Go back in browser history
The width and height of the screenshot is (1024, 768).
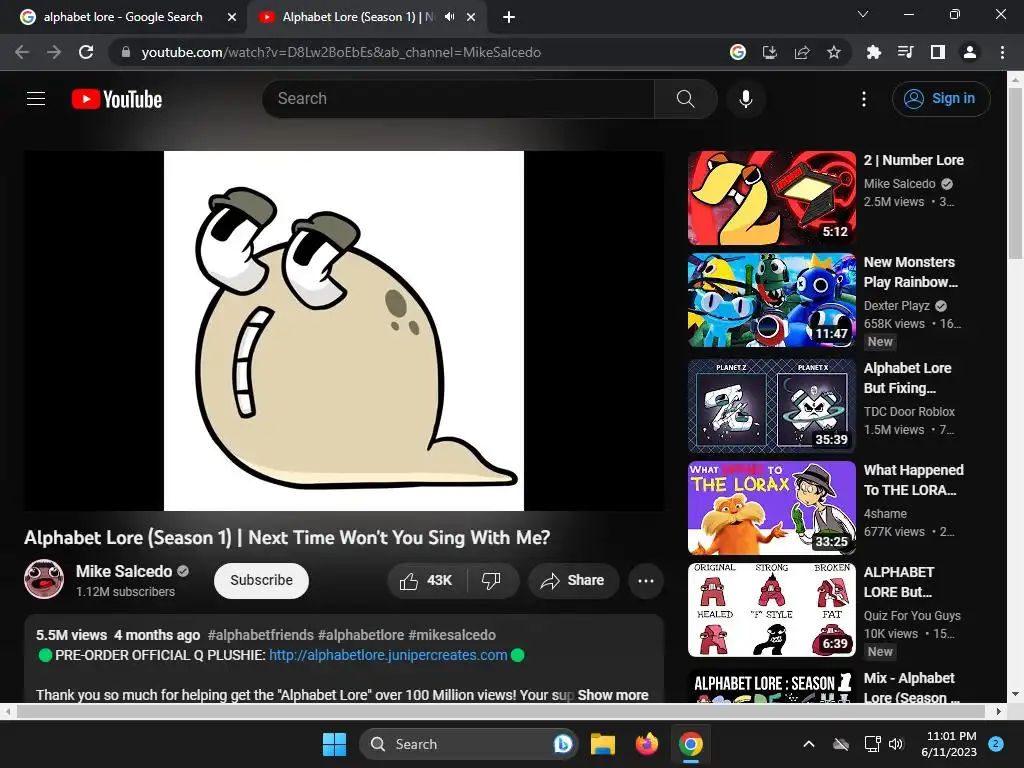22,52
